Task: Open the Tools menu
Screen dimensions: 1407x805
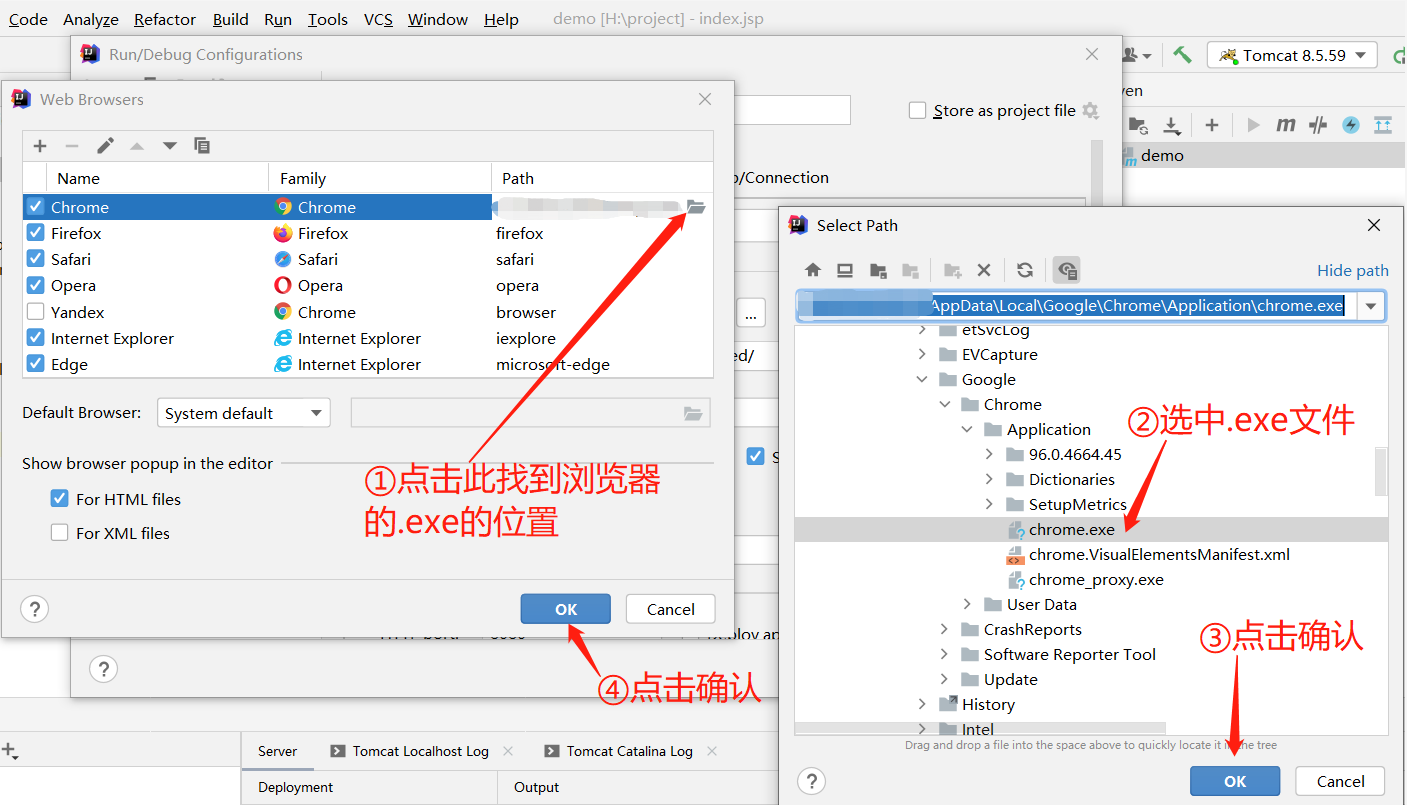Action: (328, 19)
